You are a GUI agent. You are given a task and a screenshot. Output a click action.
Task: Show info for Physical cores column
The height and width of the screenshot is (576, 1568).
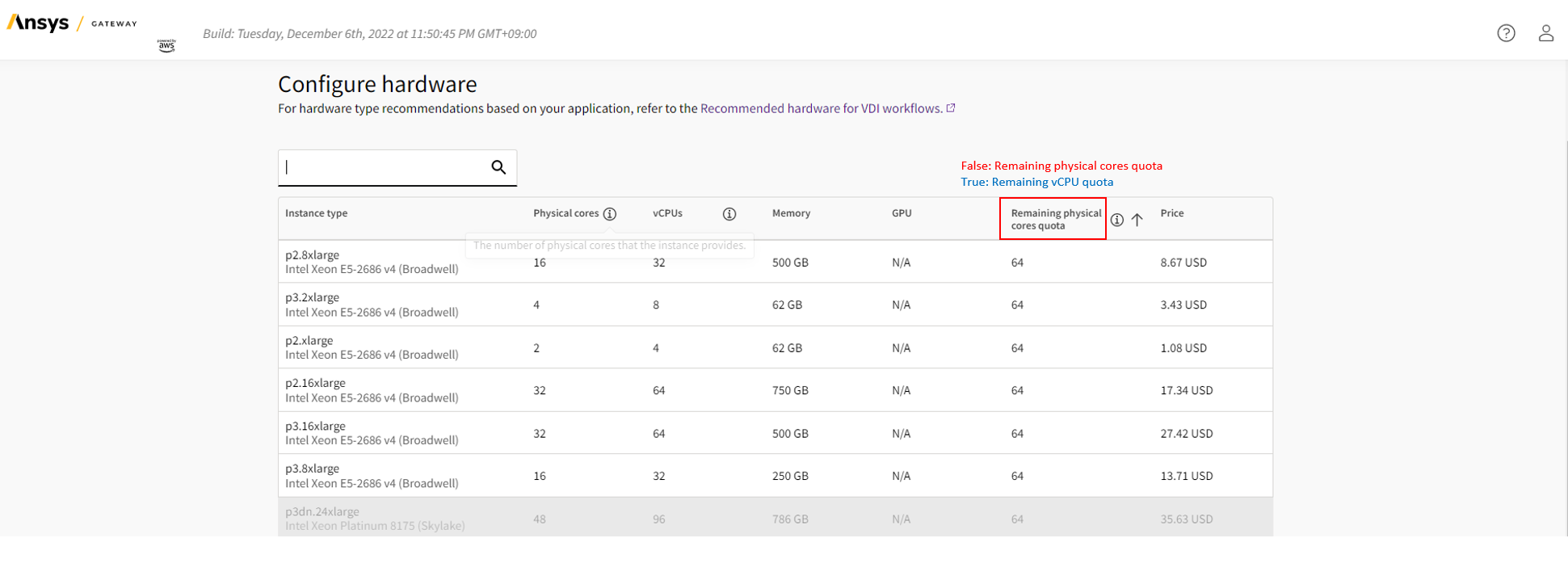click(610, 214)
